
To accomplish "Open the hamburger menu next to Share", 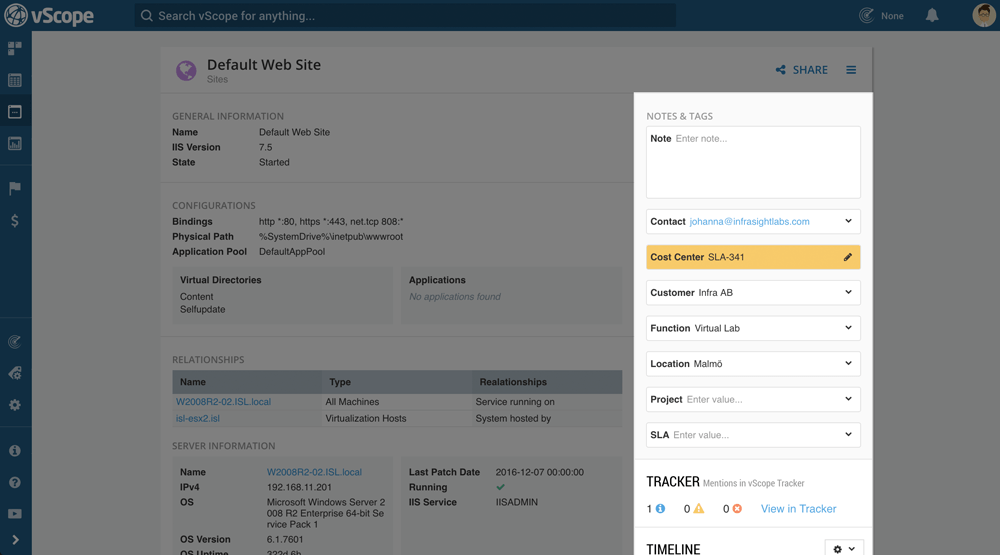I will pyautogui.click(x=851, y=70).
